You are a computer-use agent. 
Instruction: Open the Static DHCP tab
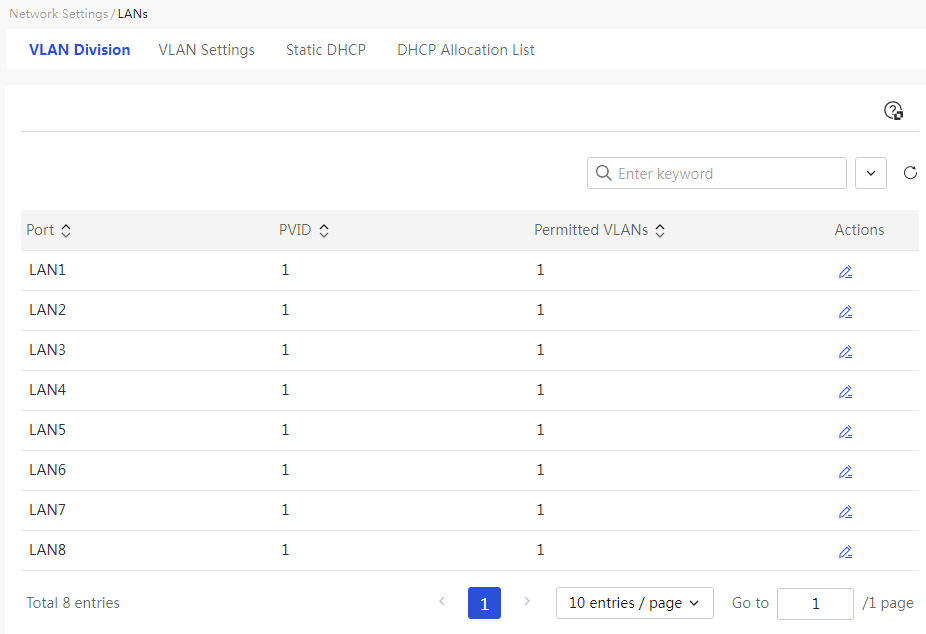325,50
